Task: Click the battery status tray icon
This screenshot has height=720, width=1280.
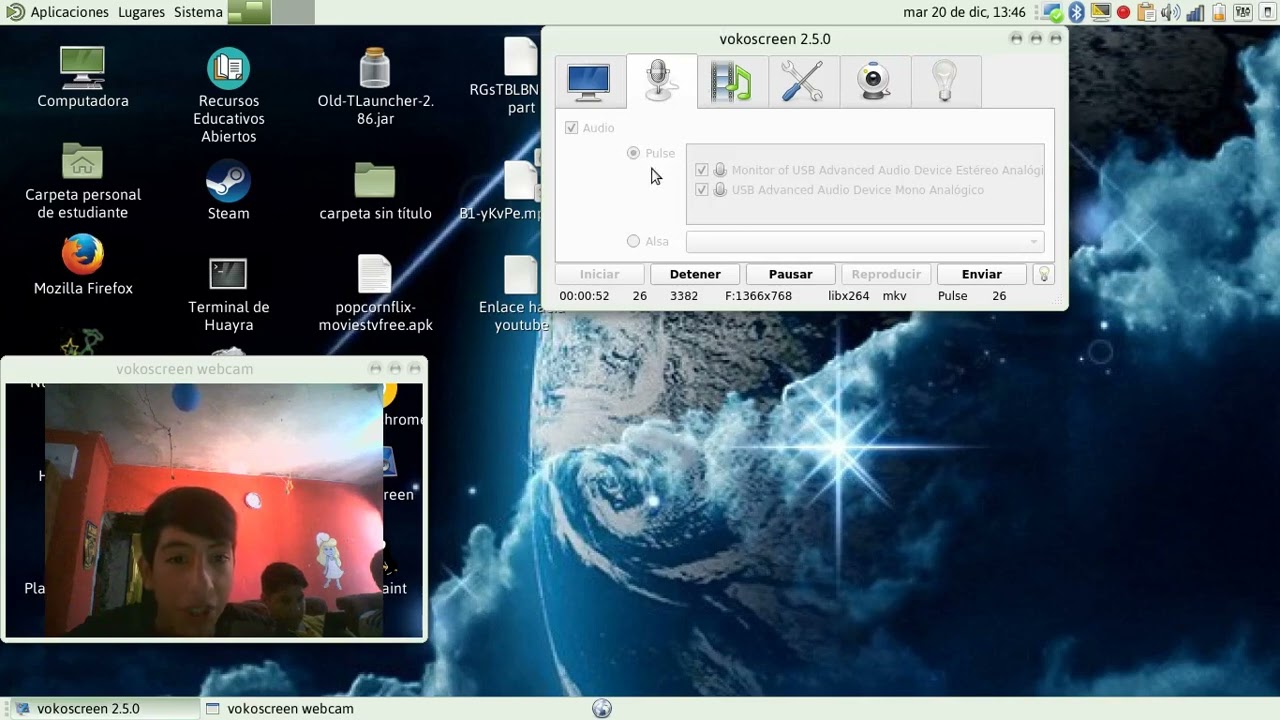Action: pyautogui.click(x=1219, y=12)
